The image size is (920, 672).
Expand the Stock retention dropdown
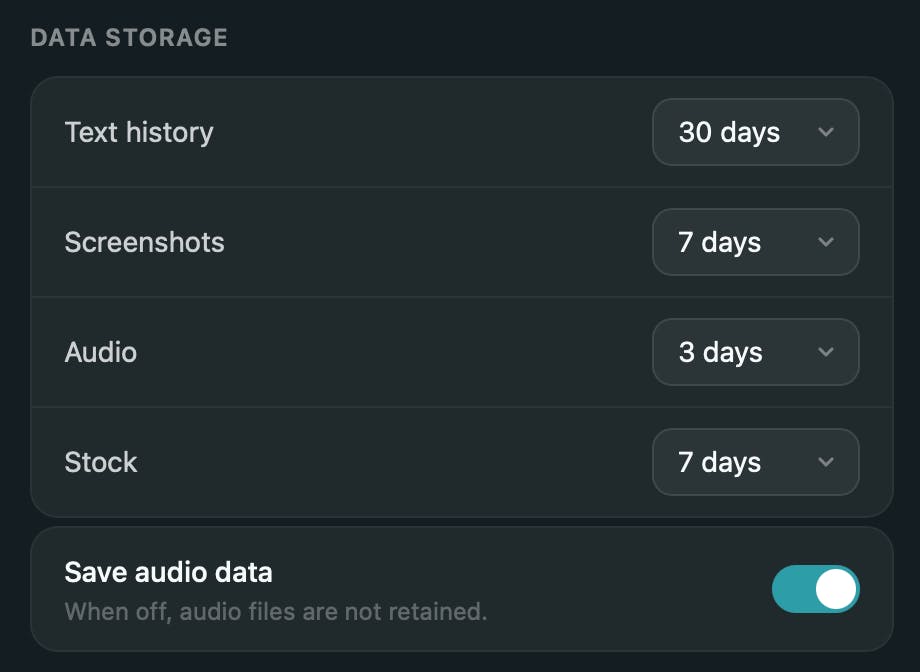(x=755, y=462)
